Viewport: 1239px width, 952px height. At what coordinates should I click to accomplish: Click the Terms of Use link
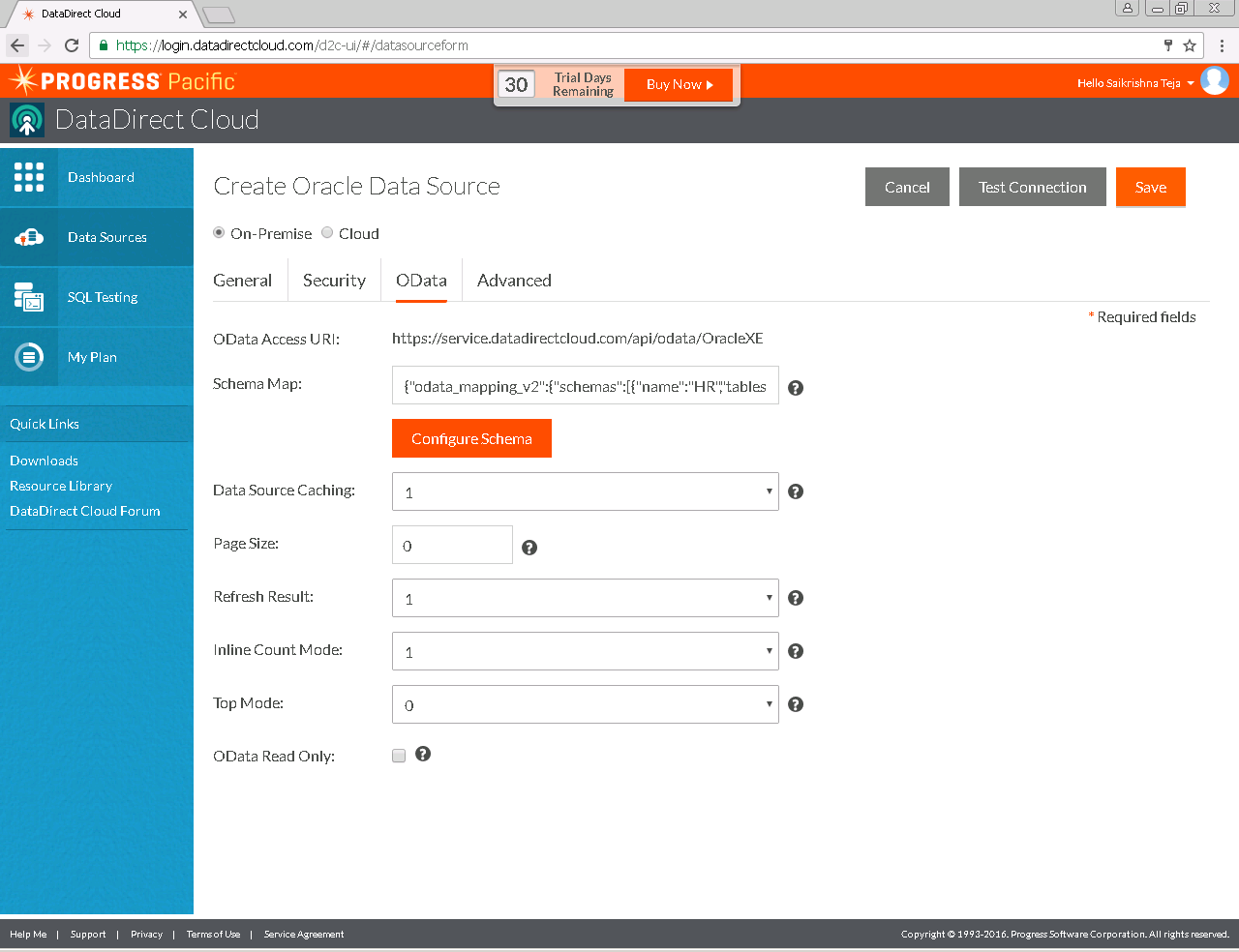coord(213,935)
